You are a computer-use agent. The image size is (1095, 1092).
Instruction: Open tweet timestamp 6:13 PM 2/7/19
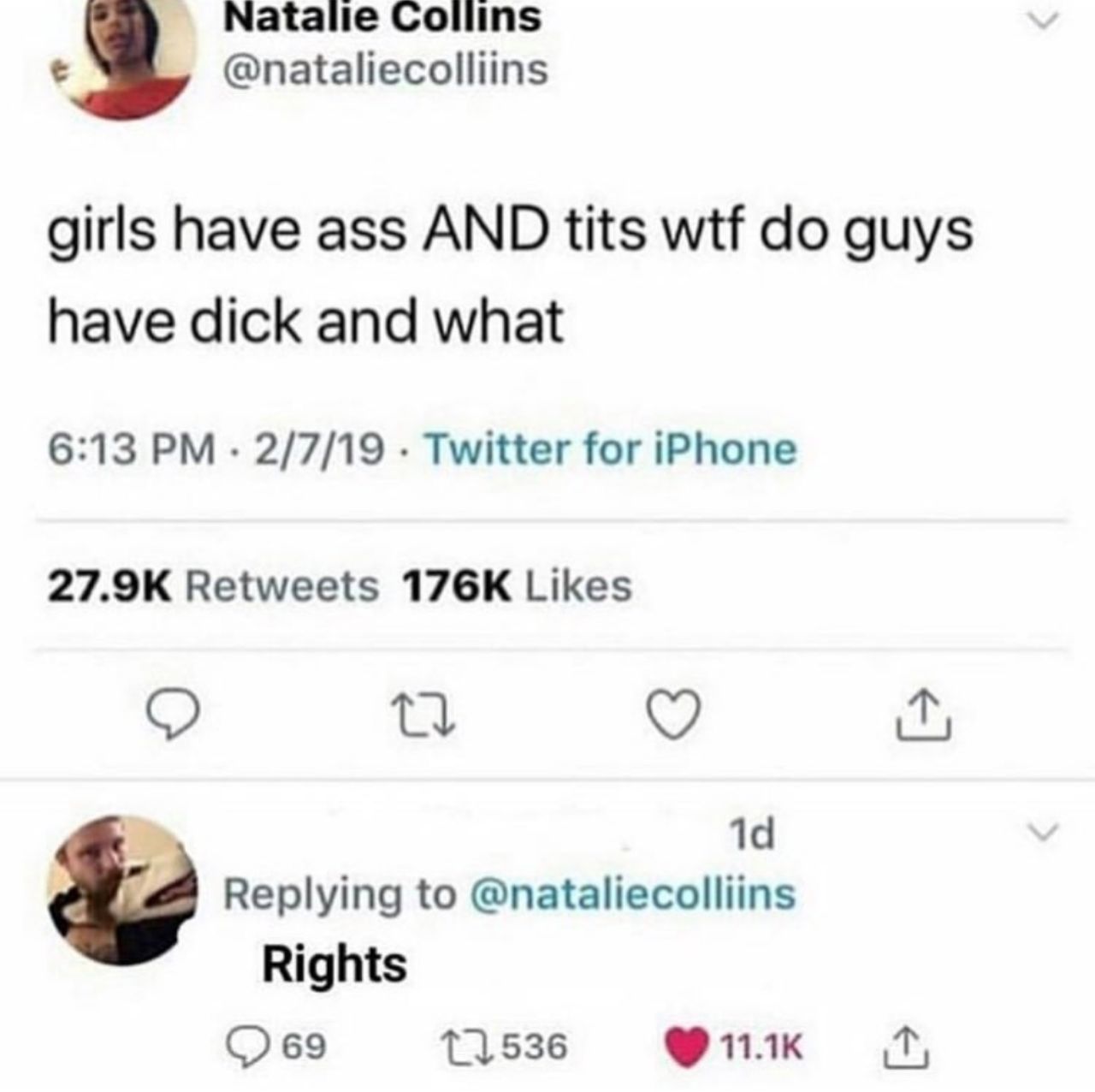(x=216, y=449)
